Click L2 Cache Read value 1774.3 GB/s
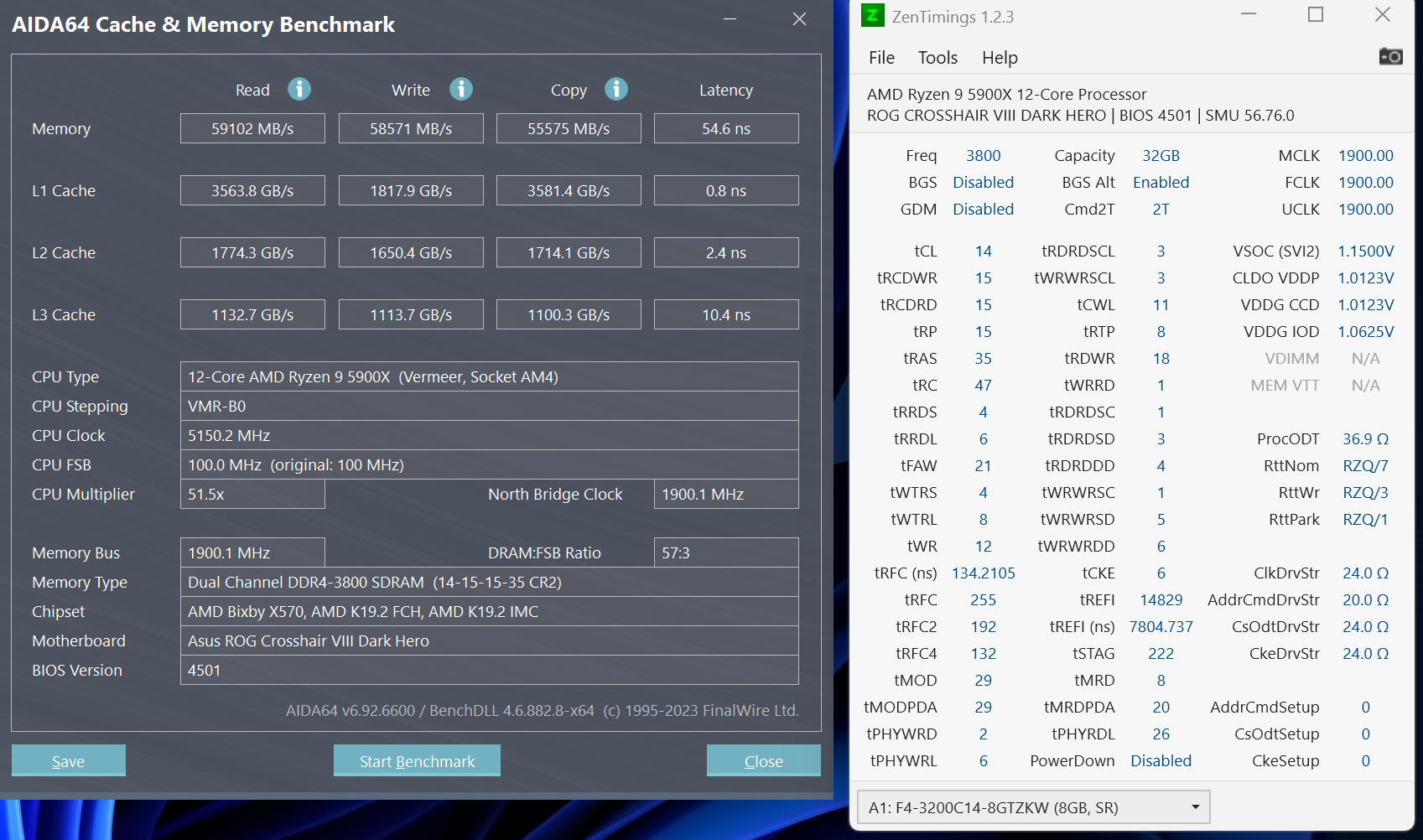The height and width of the screenshot is (840, 1423). click(x=252, y=252)
